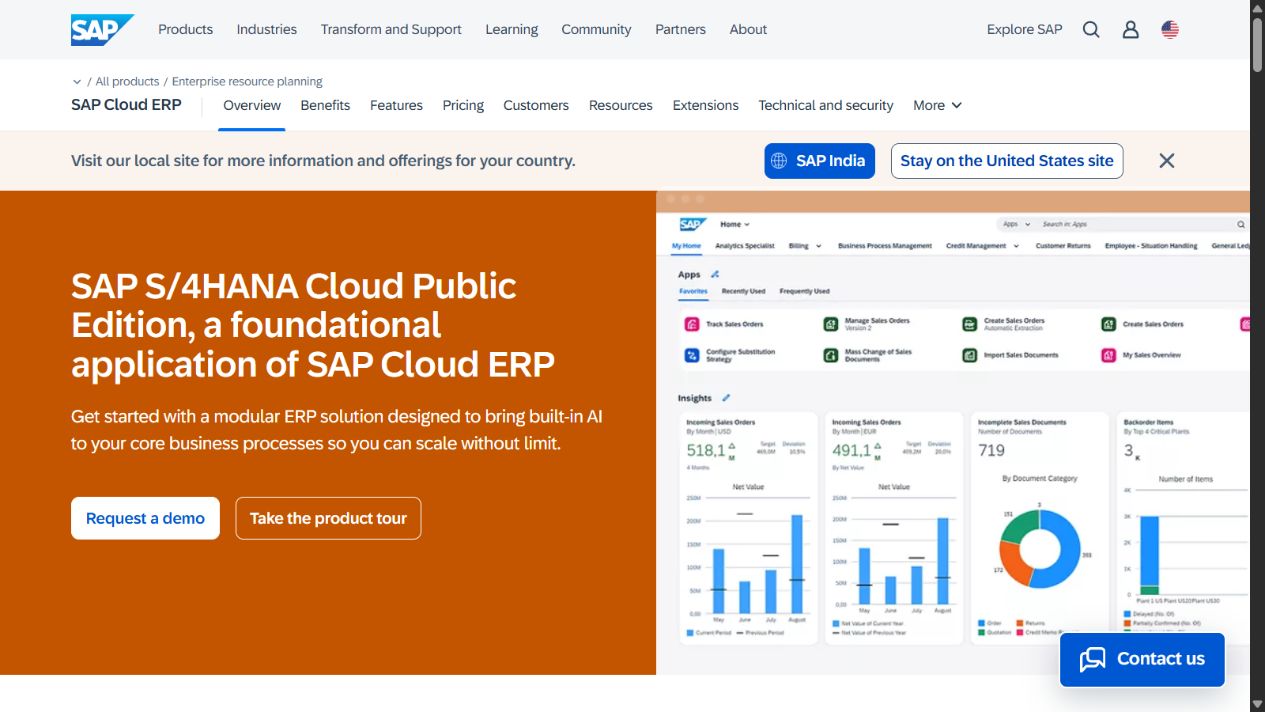Choose country via US flag icon
The width and height of the screenshot is (1265, 712).
(x=1170, y=30)
